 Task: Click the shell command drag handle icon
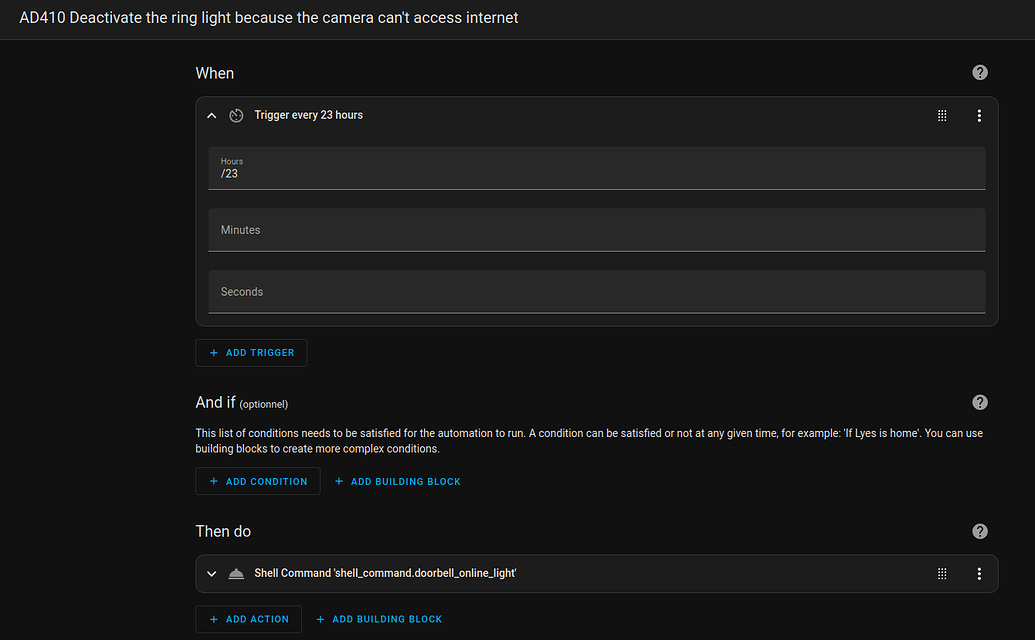[942, 574]
